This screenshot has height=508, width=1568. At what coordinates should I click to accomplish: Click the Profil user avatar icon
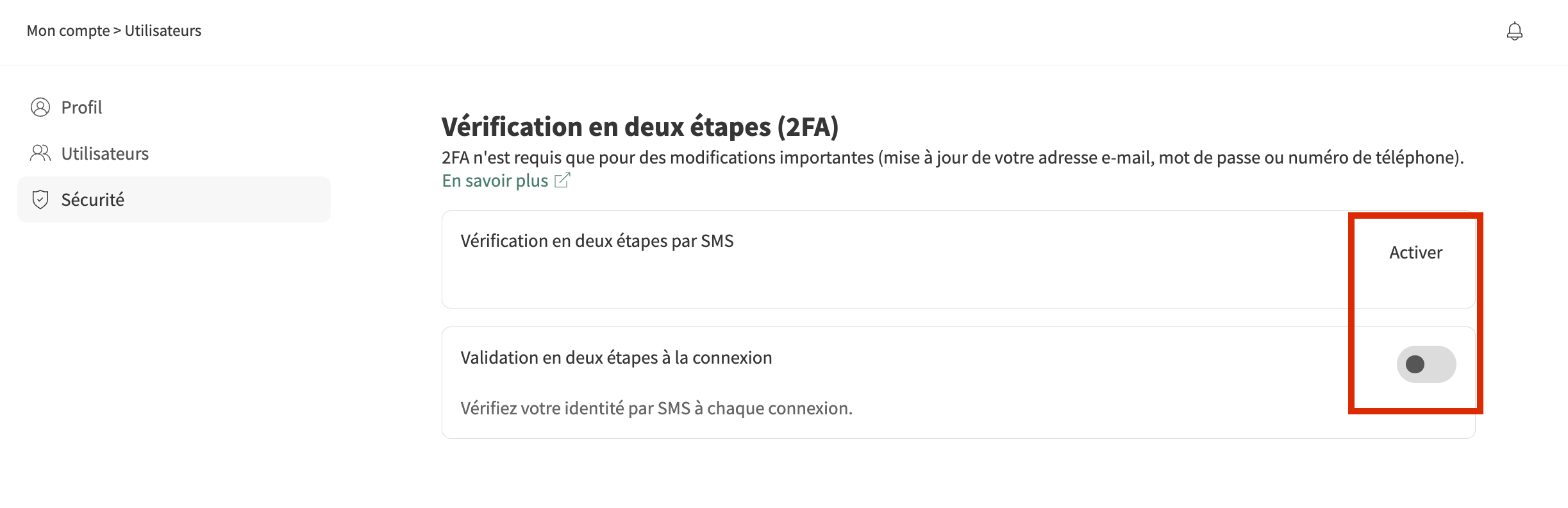[40, 107]
